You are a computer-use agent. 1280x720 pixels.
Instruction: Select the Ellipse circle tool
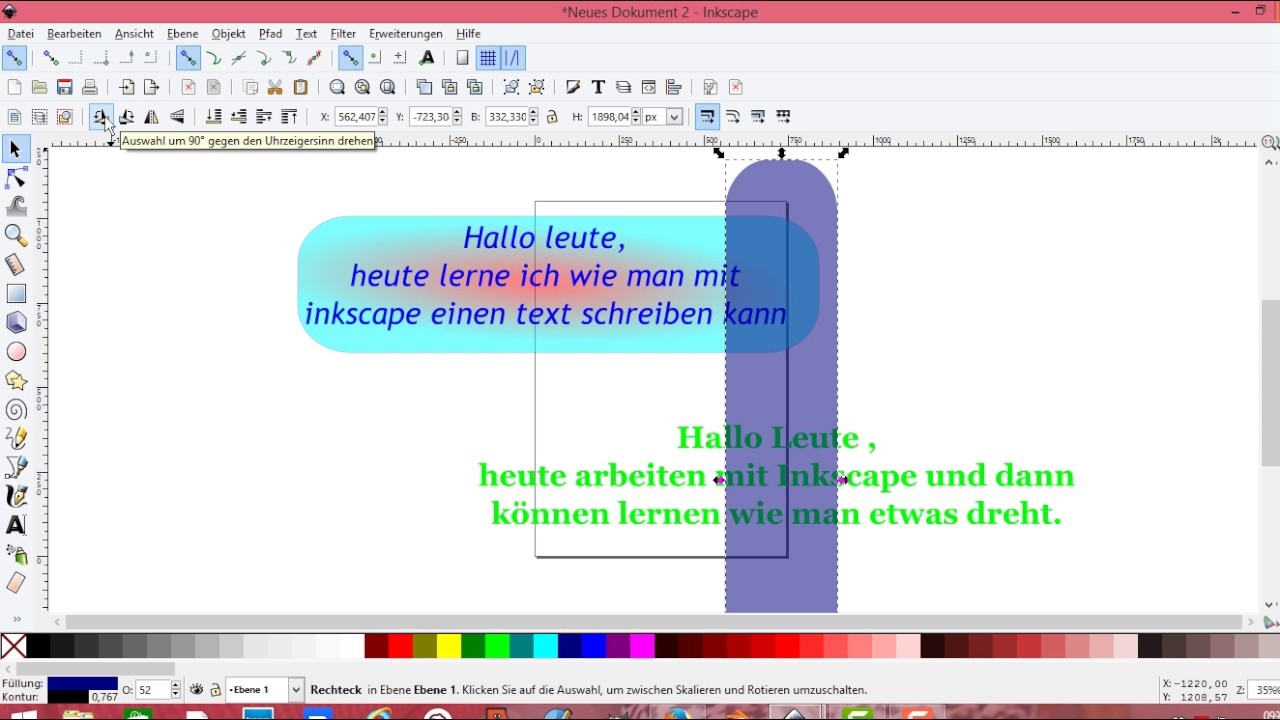pyautogui.click(x=15, y=351)
